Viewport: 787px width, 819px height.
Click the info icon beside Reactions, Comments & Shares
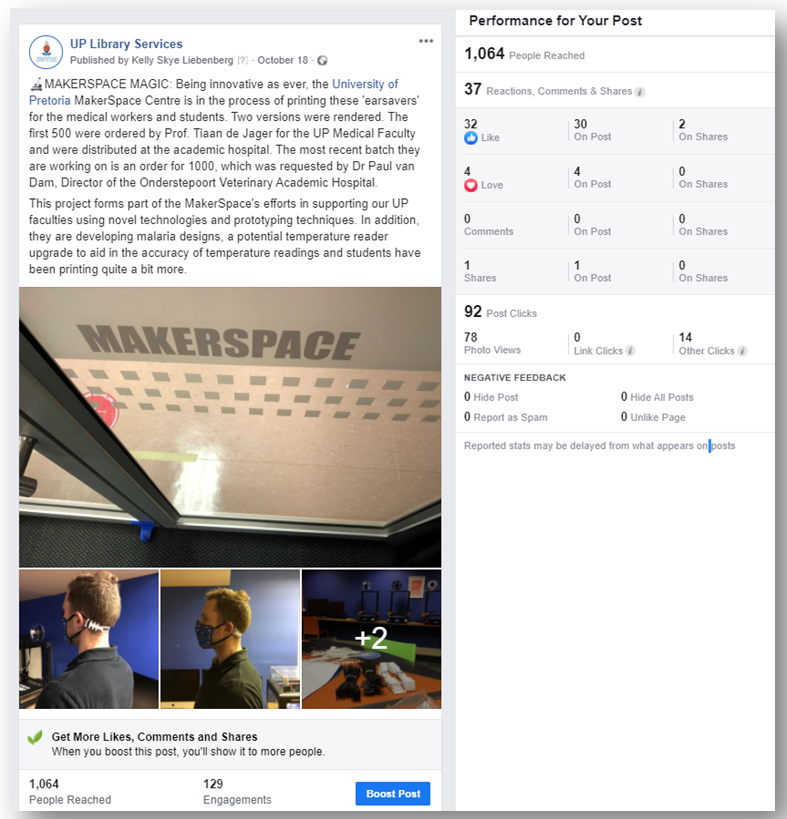tap(640, 92)
